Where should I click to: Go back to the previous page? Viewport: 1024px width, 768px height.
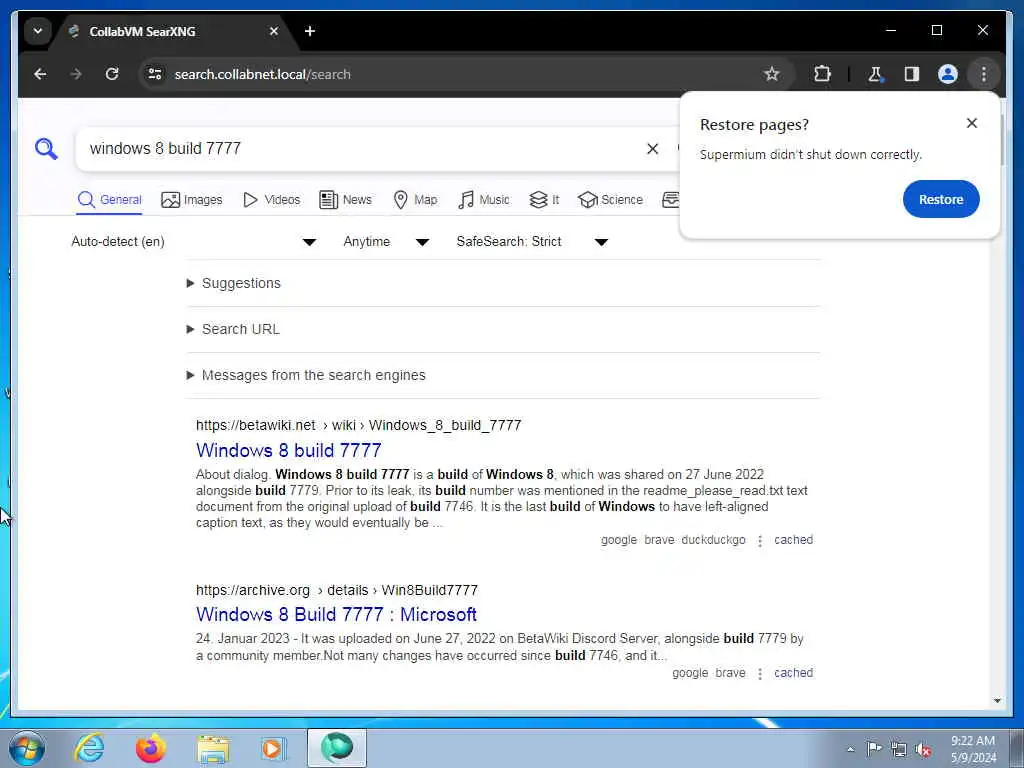pyautogui.click(x=40, y=74)
